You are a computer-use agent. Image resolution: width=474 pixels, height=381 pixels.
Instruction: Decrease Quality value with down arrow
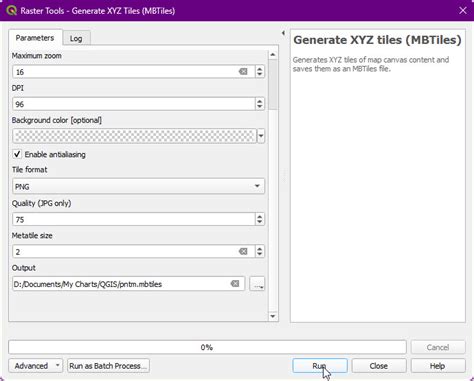260,223
